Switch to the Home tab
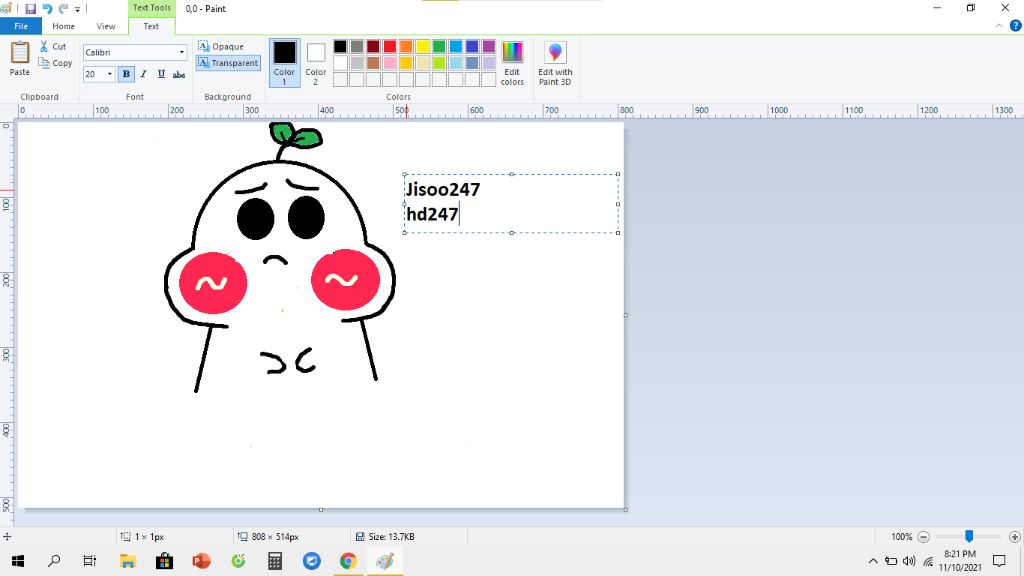This screenshot has height=576, width=1024. pyautogui.click(x=63, y=26)
